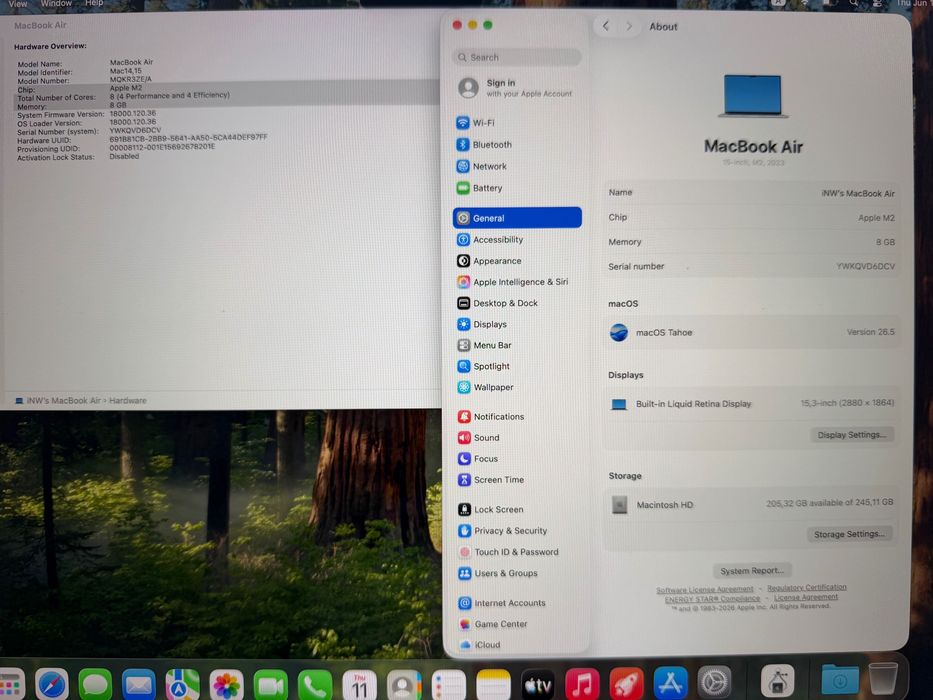Open the Help menu
This screenshot has height=700, width=933.
pos(94,4)
